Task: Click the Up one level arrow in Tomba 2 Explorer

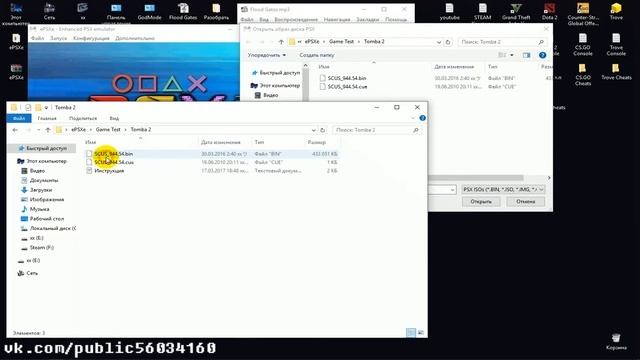Action: coord(48,130)
